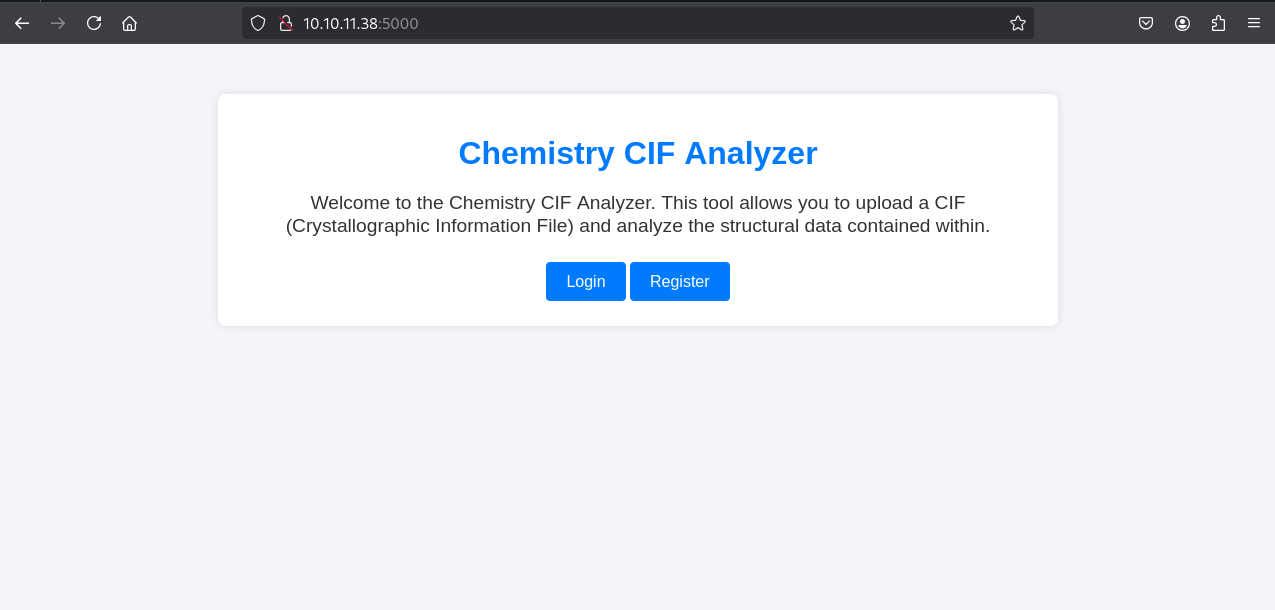Image resolution: width=1275 pixels, height=610 pixels.
Task: Open the extensions puzzle-piece panel
Action: [1218, 23]
